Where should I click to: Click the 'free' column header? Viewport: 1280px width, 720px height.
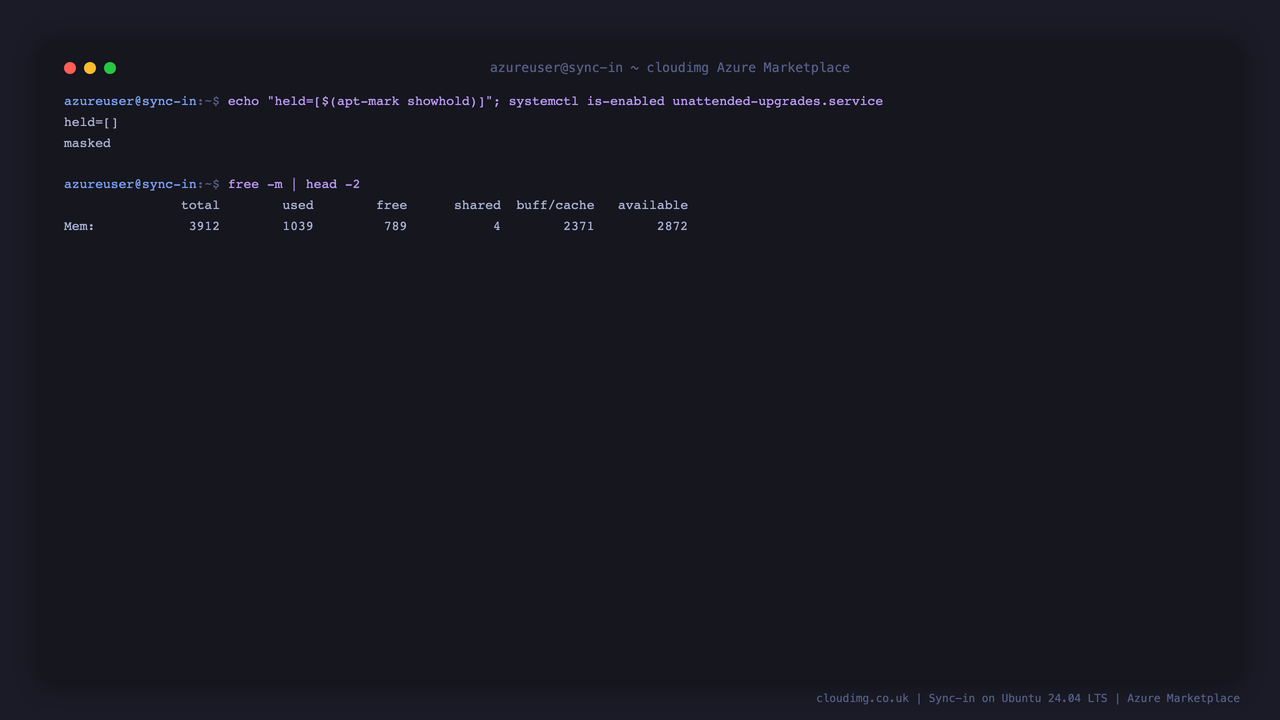point(392,205)
